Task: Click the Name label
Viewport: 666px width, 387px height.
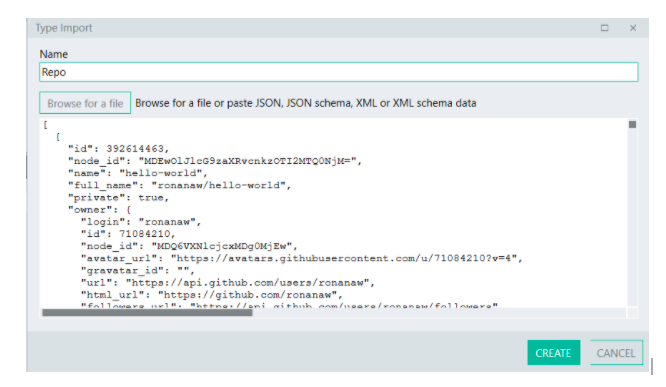Action: 54,54
